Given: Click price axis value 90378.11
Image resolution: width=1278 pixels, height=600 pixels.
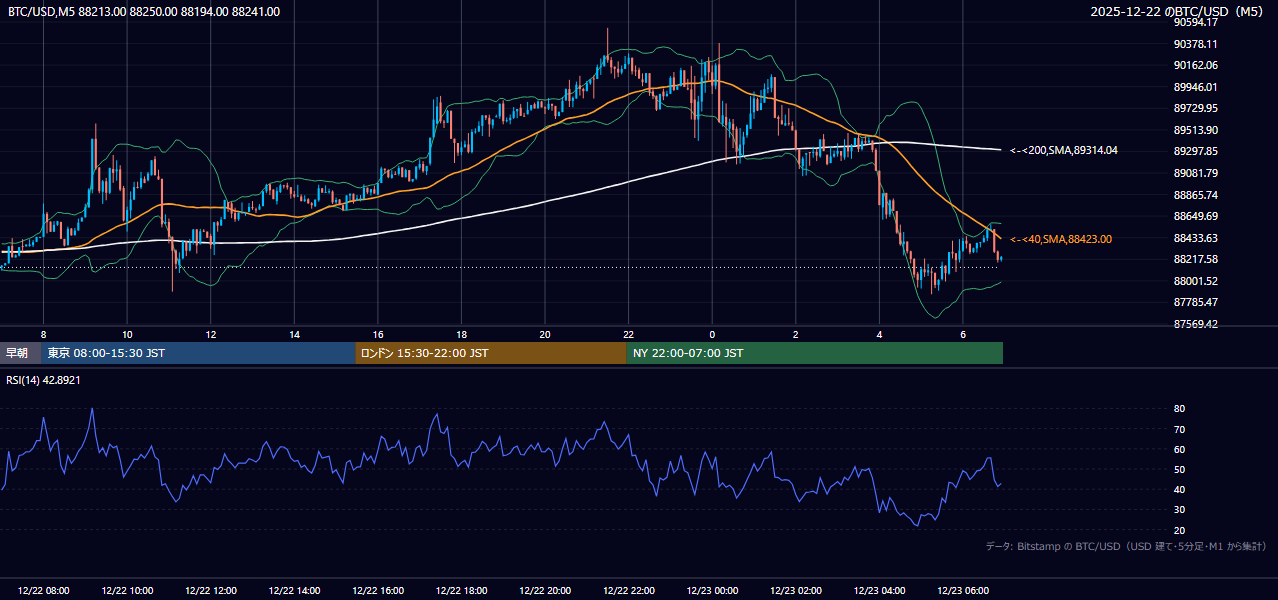Looking at the screenshot, I should [1195, 44].
